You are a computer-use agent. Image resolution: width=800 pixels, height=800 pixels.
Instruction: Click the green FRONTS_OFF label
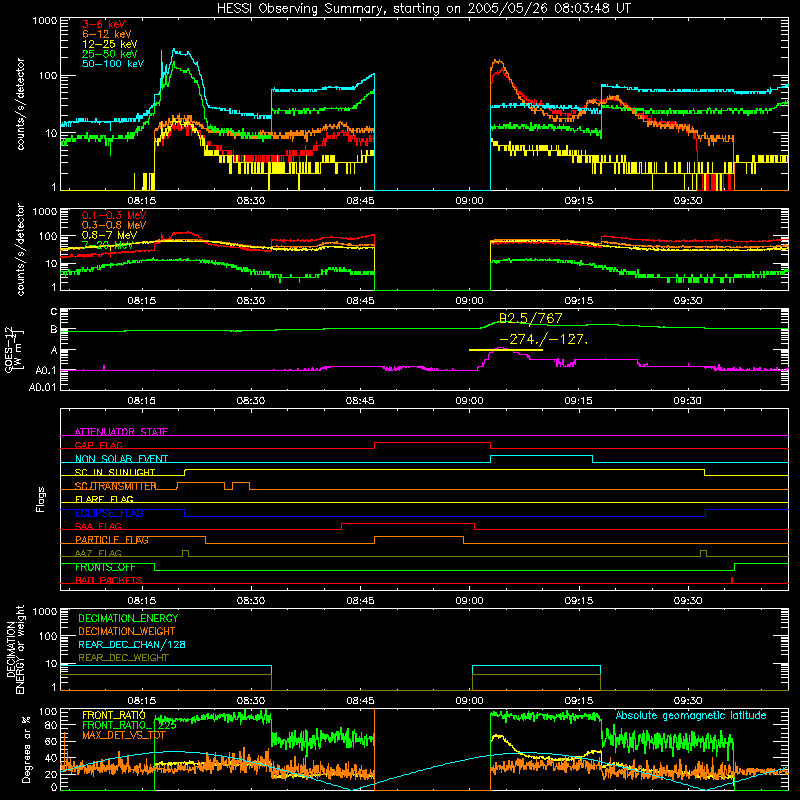(x=105, y=567)
